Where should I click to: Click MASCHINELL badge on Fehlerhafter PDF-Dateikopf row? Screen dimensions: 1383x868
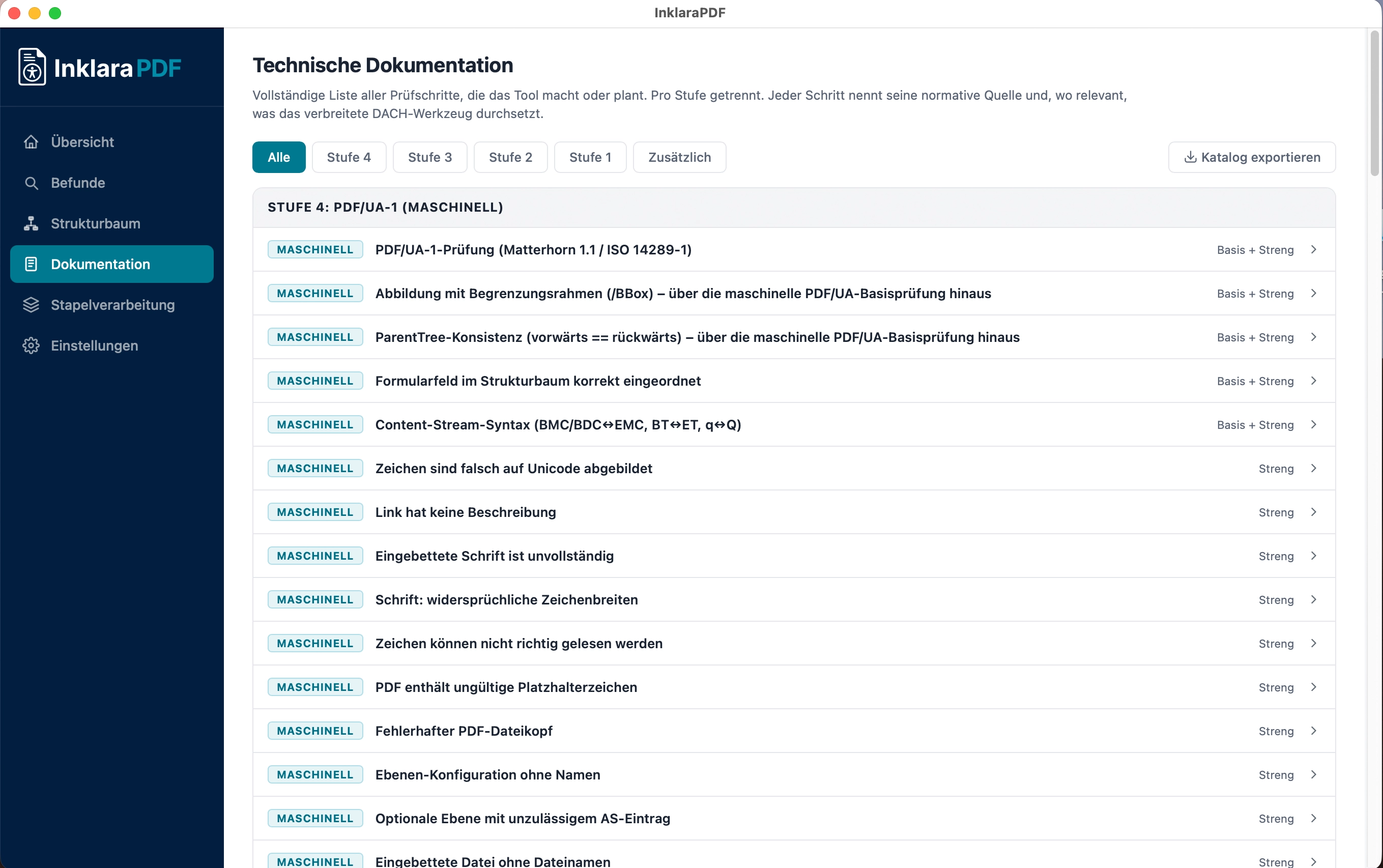click(315, 731)
